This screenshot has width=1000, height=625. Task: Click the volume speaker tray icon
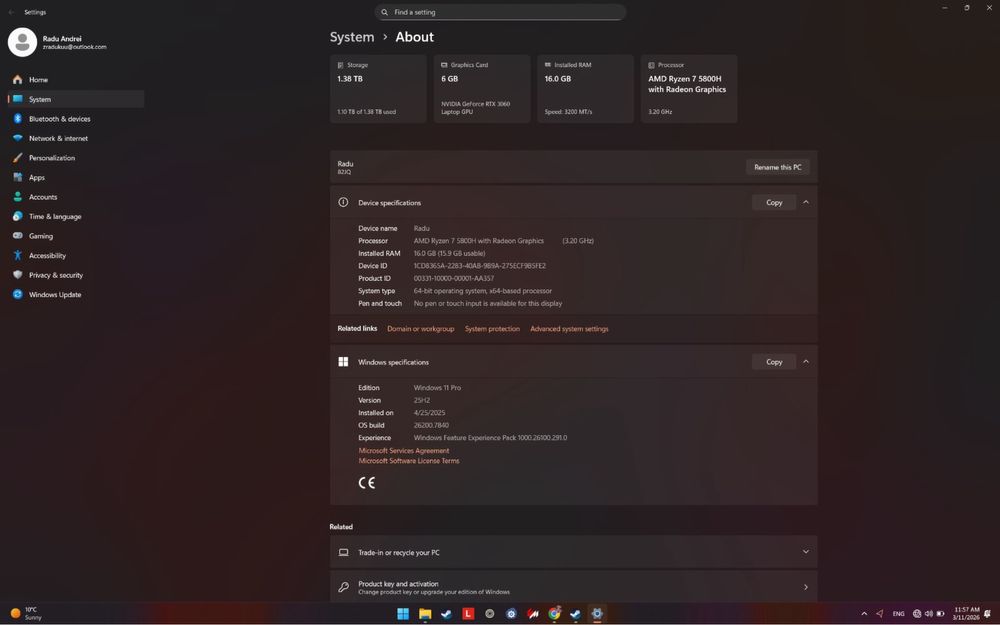(929, 614)
